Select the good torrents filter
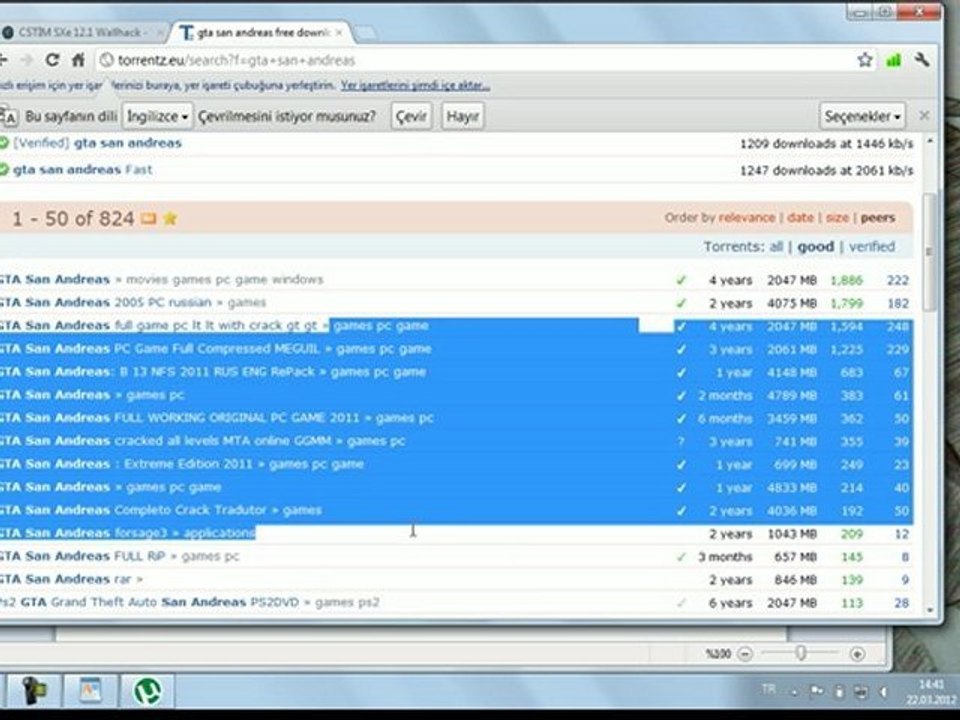Image resolution: width=960 pixels, height=720 pixels. [x=816, y=247]
